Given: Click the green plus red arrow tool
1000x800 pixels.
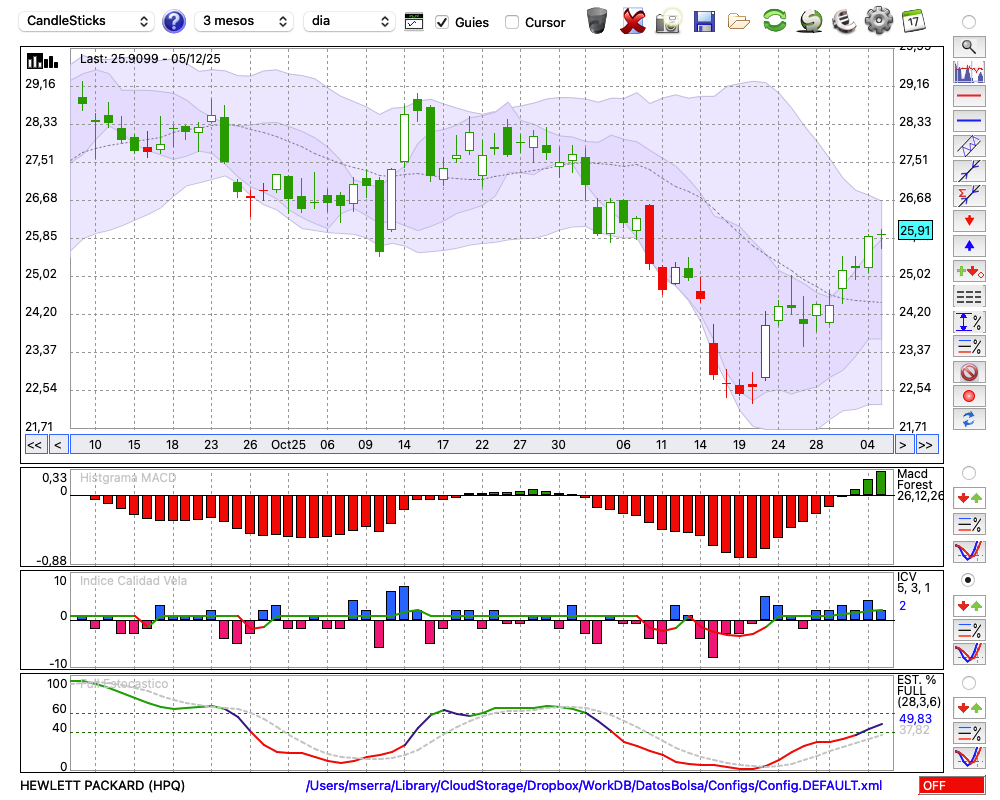Looking at the screenshot, I should [969, 271].
